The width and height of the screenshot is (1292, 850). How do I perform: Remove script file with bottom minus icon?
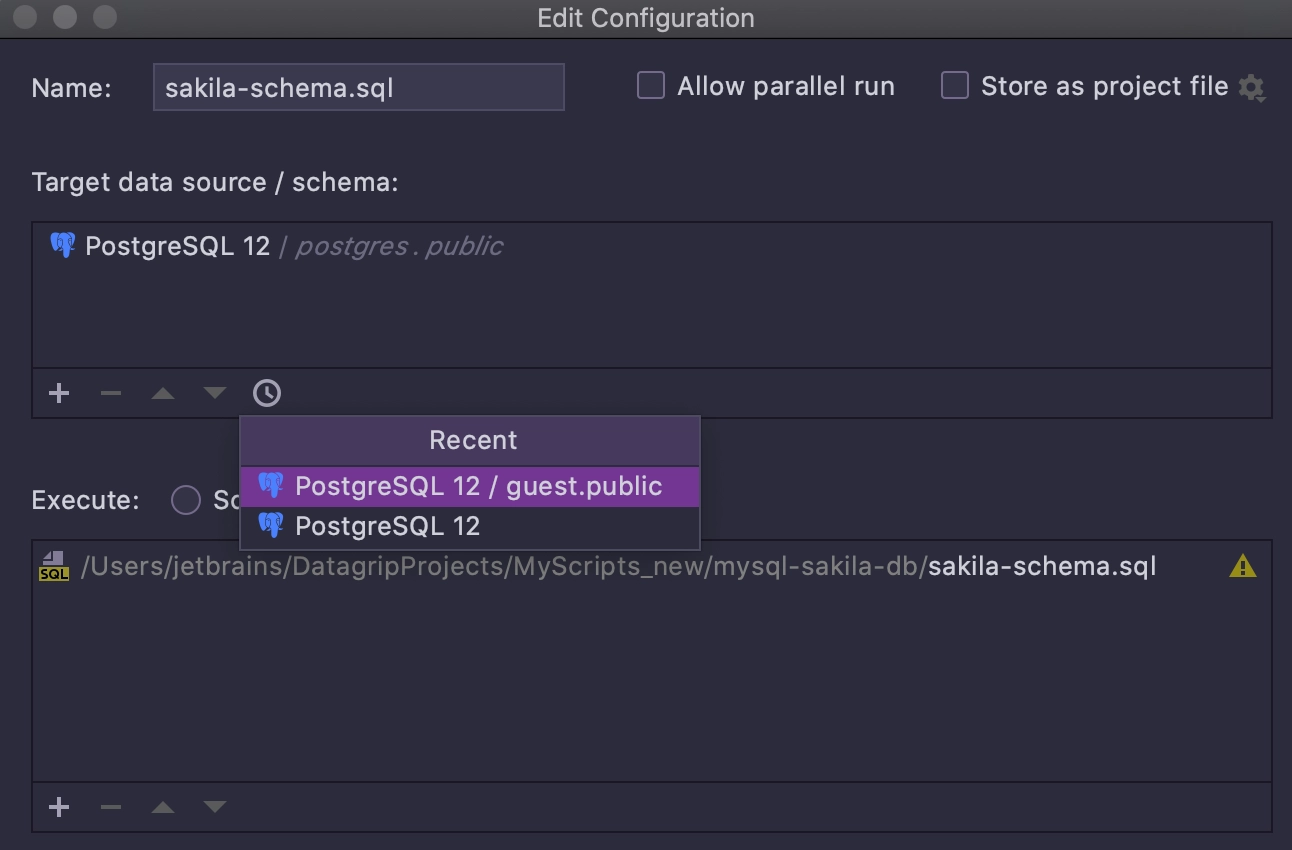tap(111, 807)
